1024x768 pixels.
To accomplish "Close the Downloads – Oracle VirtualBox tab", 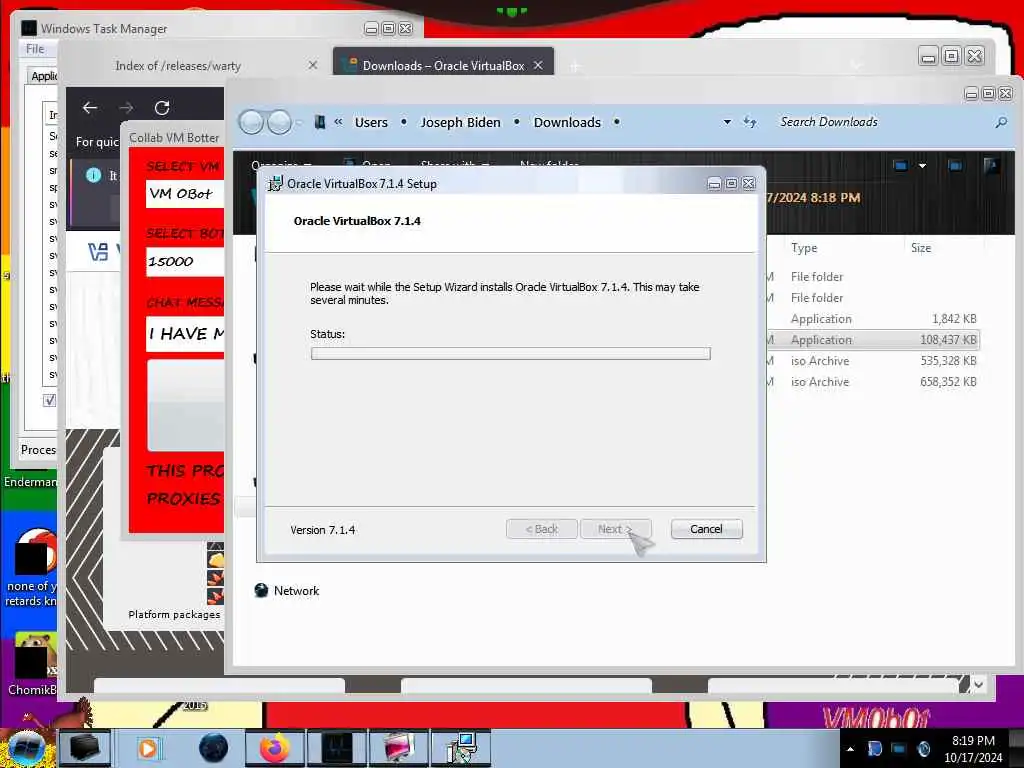I will 537,65.
